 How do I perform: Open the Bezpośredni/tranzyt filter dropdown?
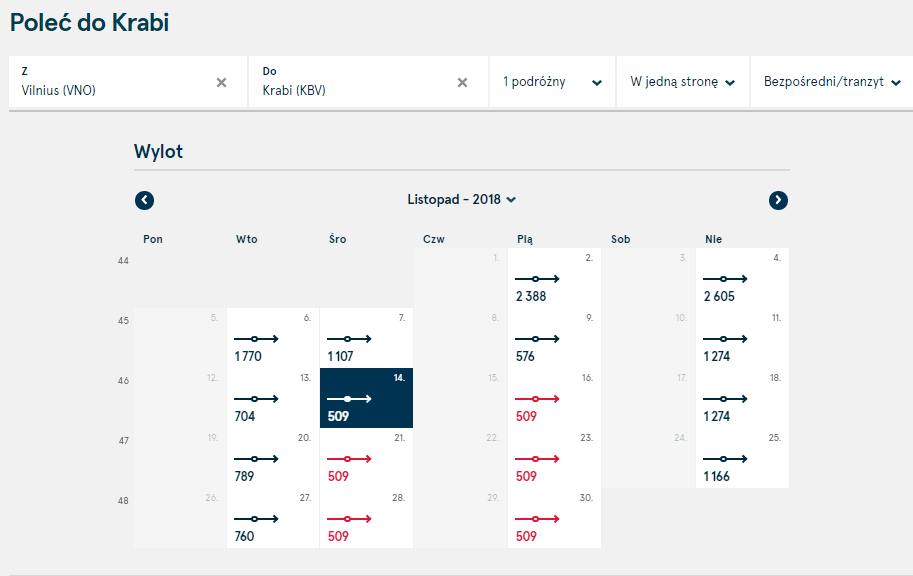coord(832,82)
